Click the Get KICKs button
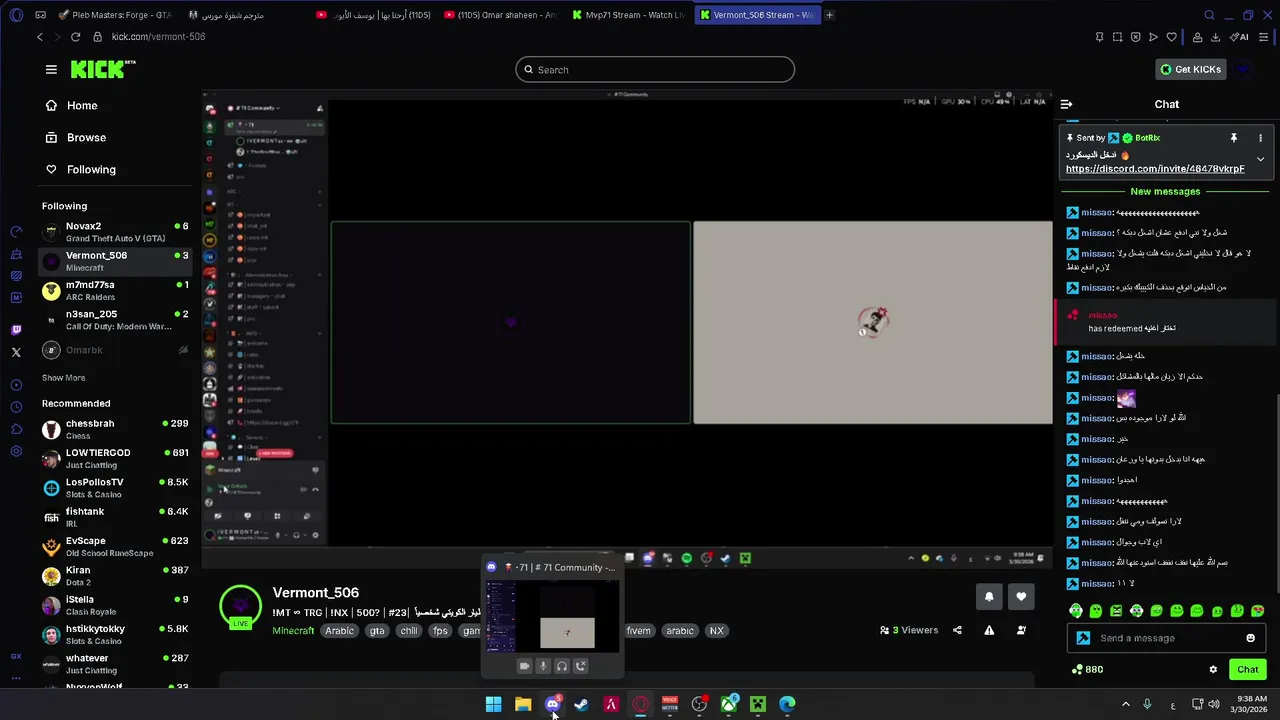The height and width of the screenshot is (720, 1280). (1190, 69)
